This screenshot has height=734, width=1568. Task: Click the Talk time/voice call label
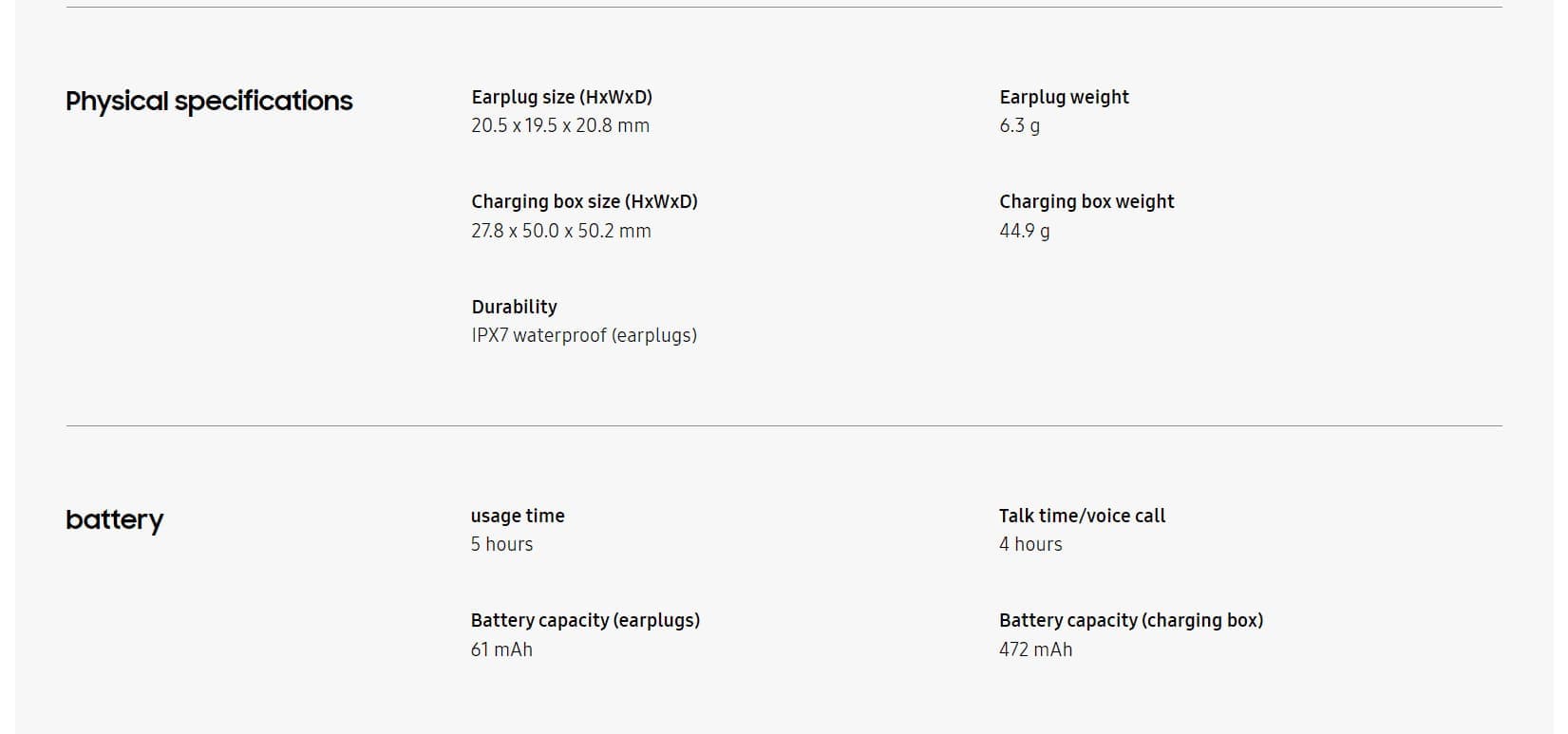(x=1082, y=516)
